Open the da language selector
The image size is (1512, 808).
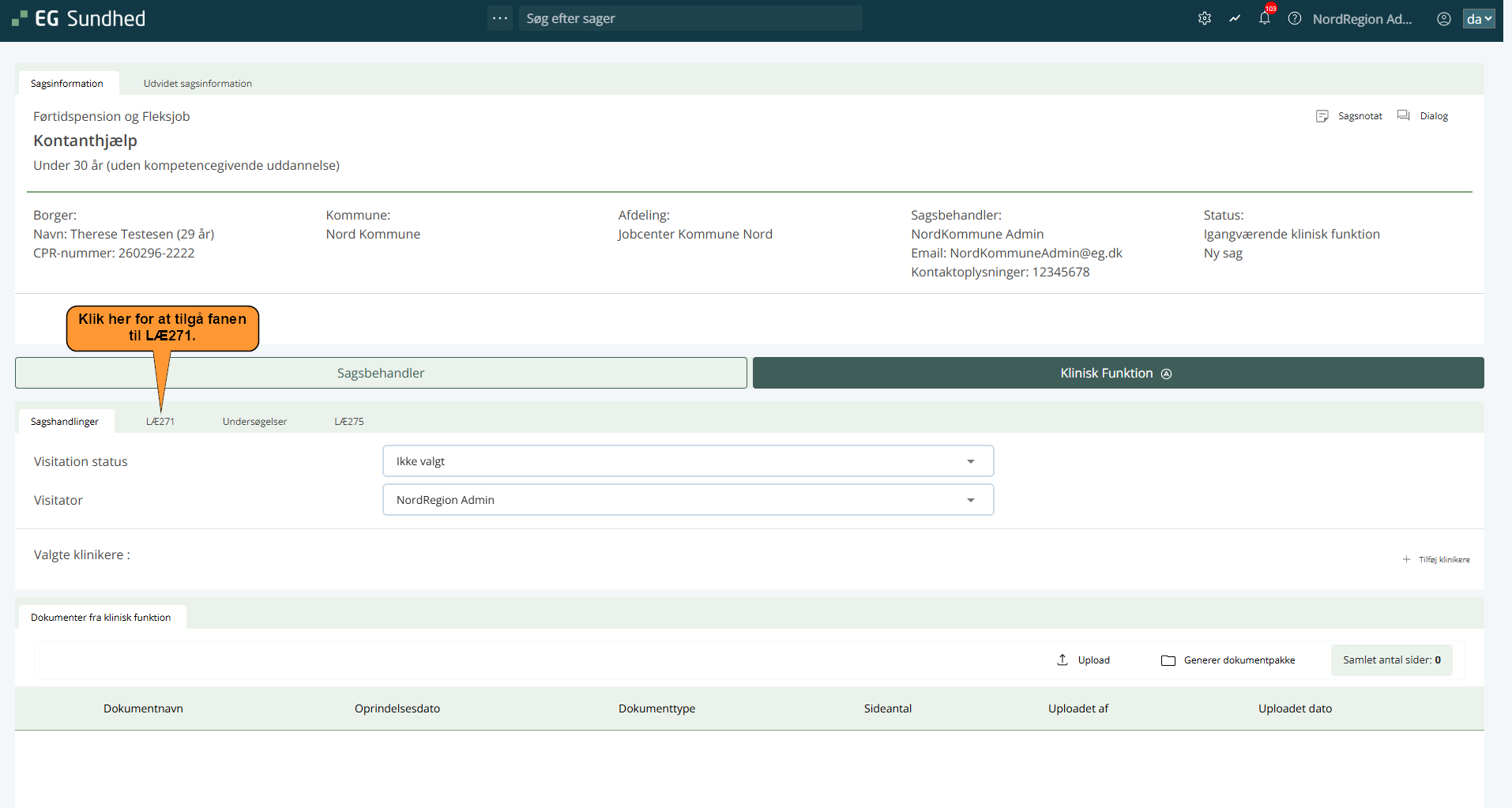pyautogui.click(x=1478, y=19)
